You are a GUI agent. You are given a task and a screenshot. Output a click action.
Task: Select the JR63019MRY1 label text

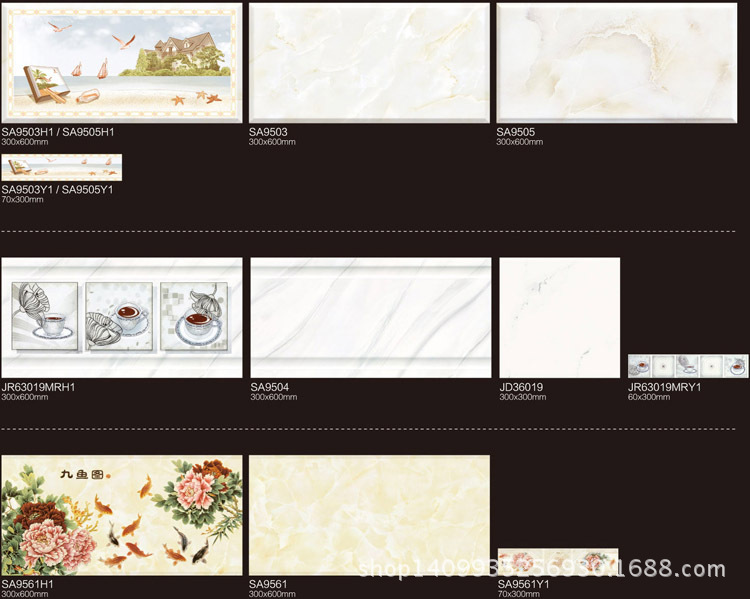point(664,387)
